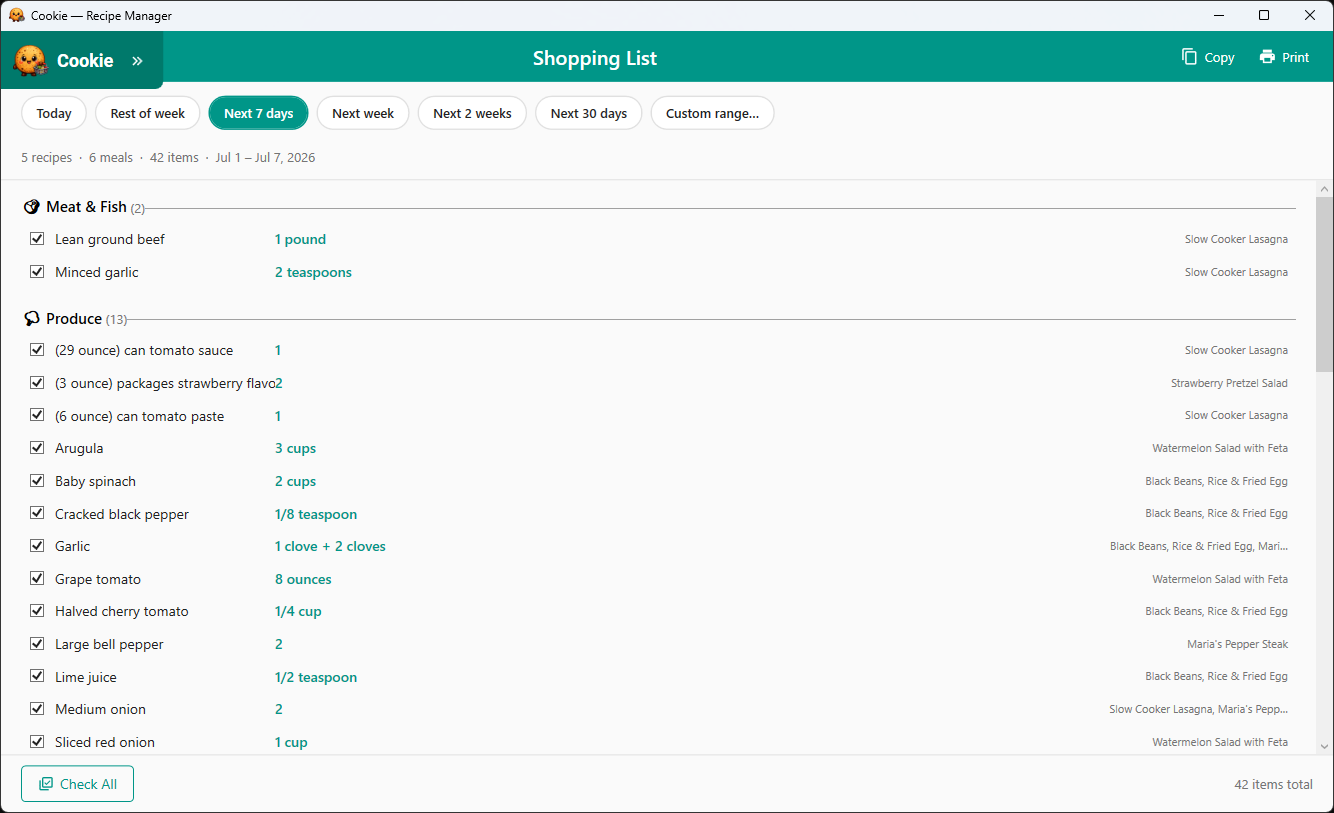Expand sidebar with double chevron icon

click(137, 61)
